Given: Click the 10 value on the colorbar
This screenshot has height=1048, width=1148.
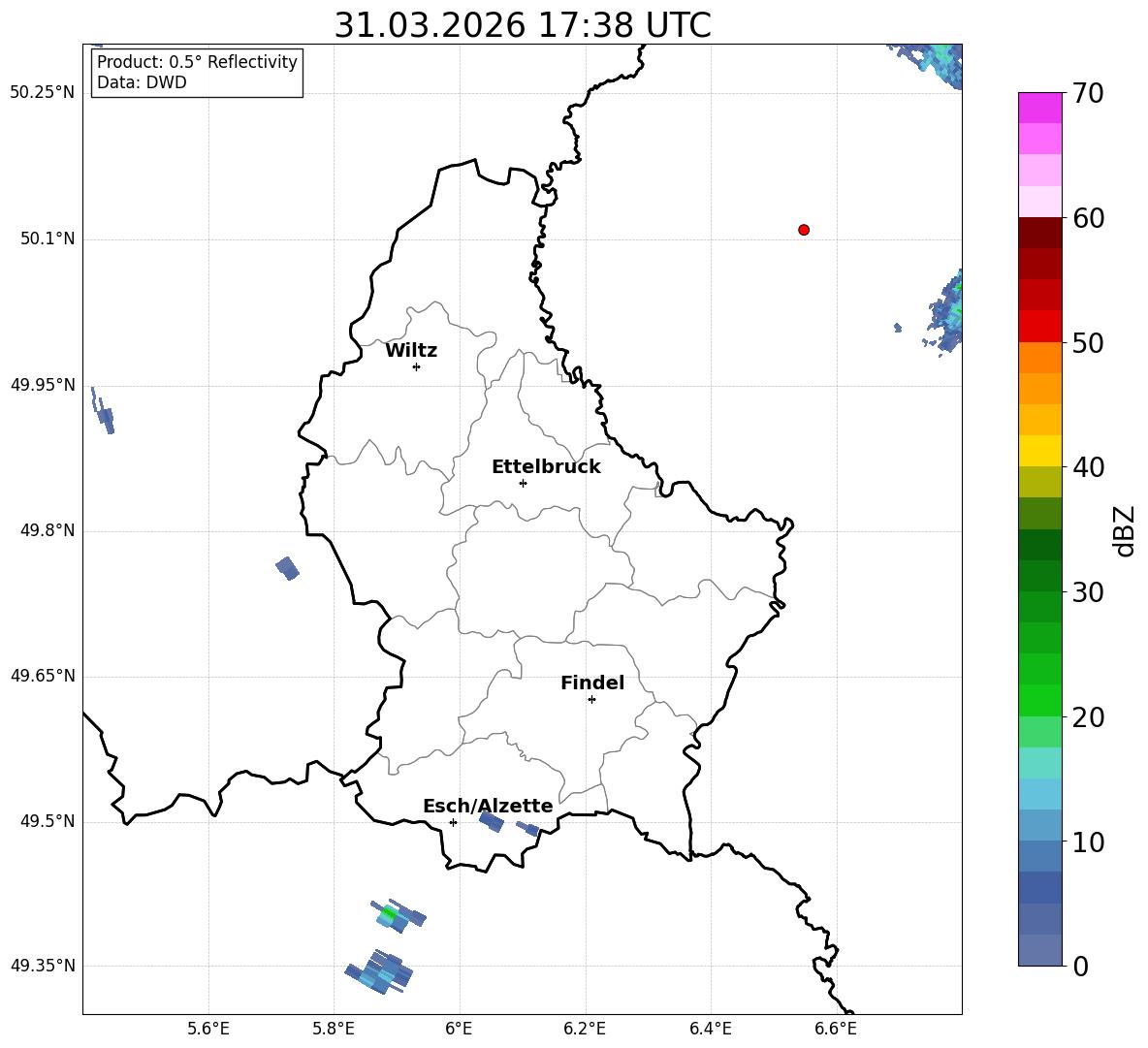Looking at the screenshot, I should click(x=1088, y=842).
